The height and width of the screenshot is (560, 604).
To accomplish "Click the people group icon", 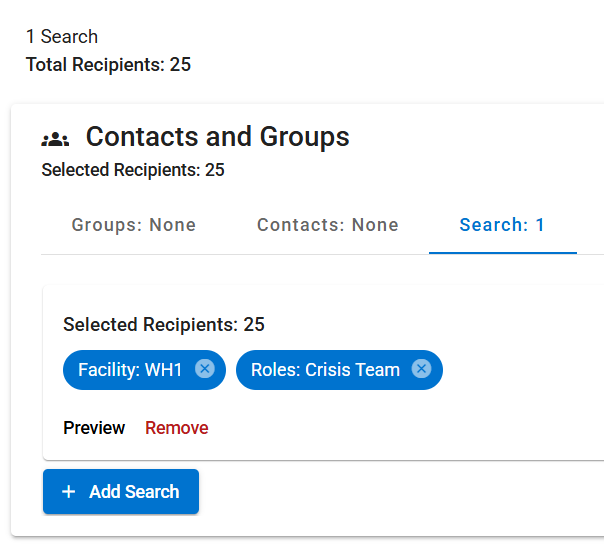I will pyautogui.click(x=55, y=139).
